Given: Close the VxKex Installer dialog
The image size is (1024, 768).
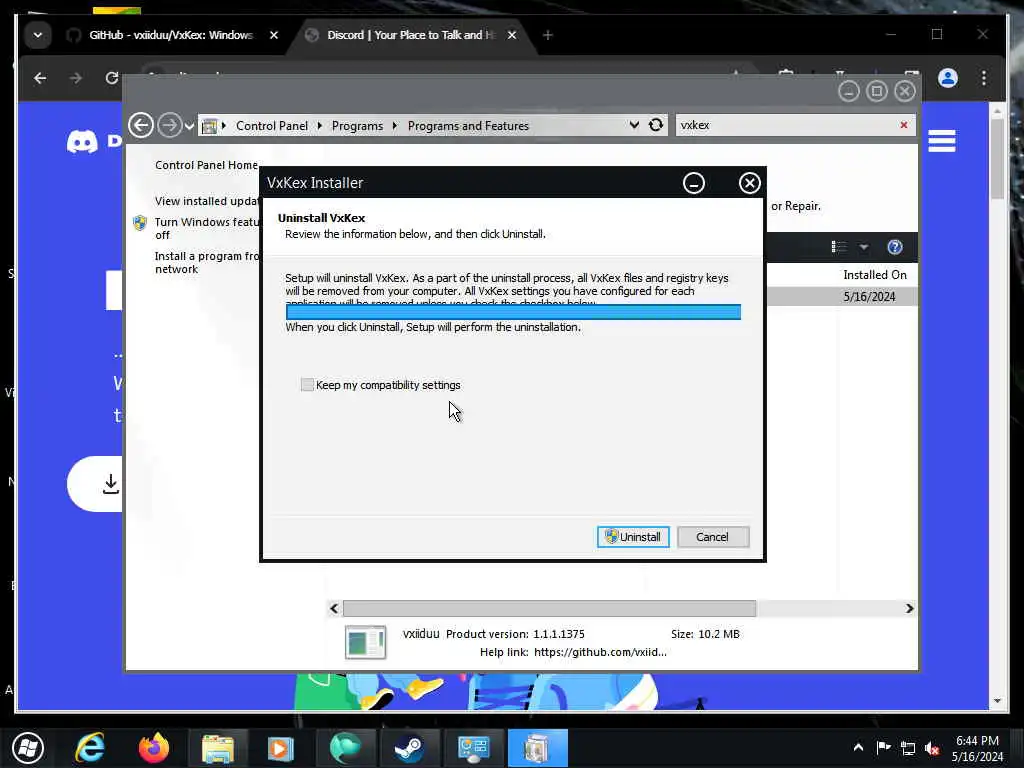Looking at the screenshot, I should coord(749,183).
